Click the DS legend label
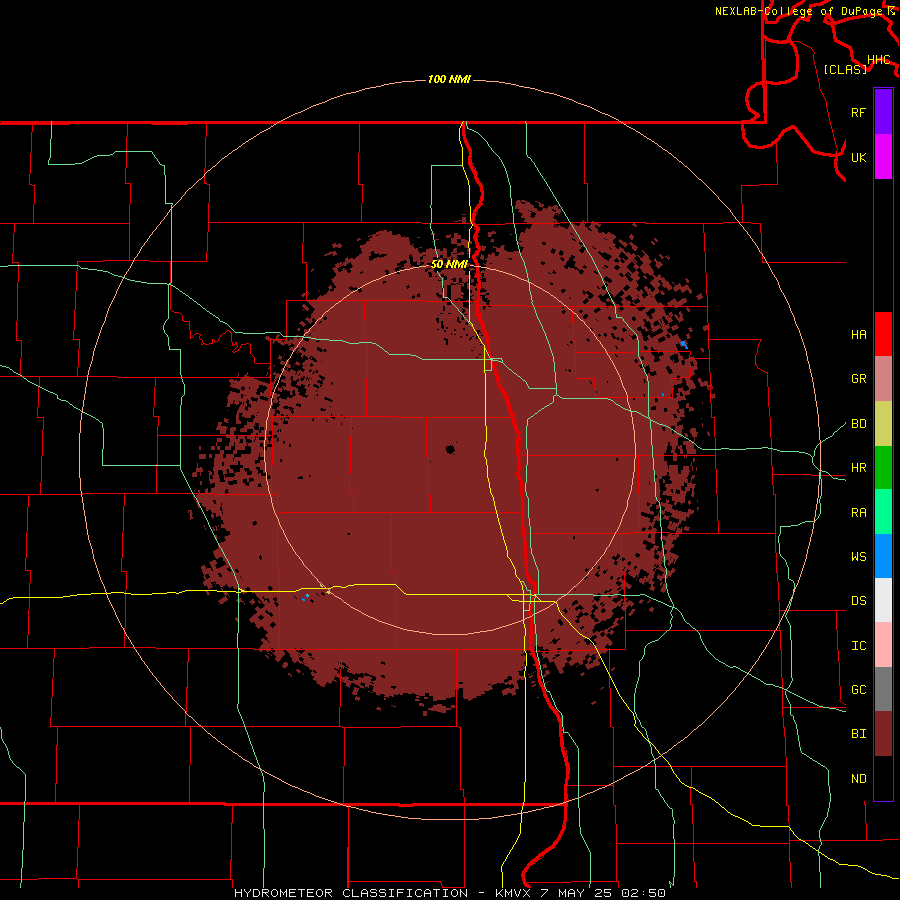The width and height of the screenshot is (900, 900). coord(858,600)
